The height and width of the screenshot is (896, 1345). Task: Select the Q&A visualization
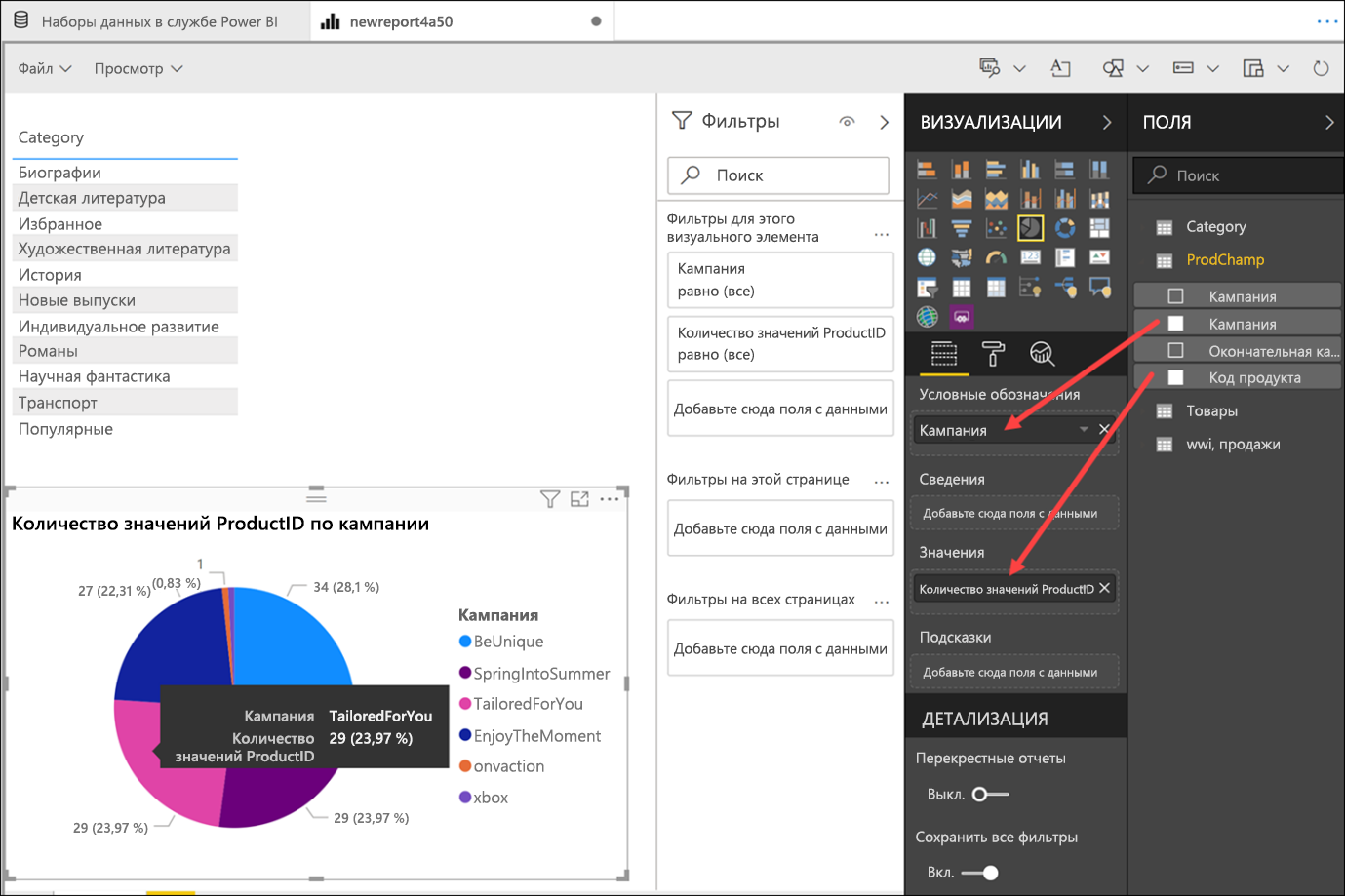click(x=1099, y=288)
